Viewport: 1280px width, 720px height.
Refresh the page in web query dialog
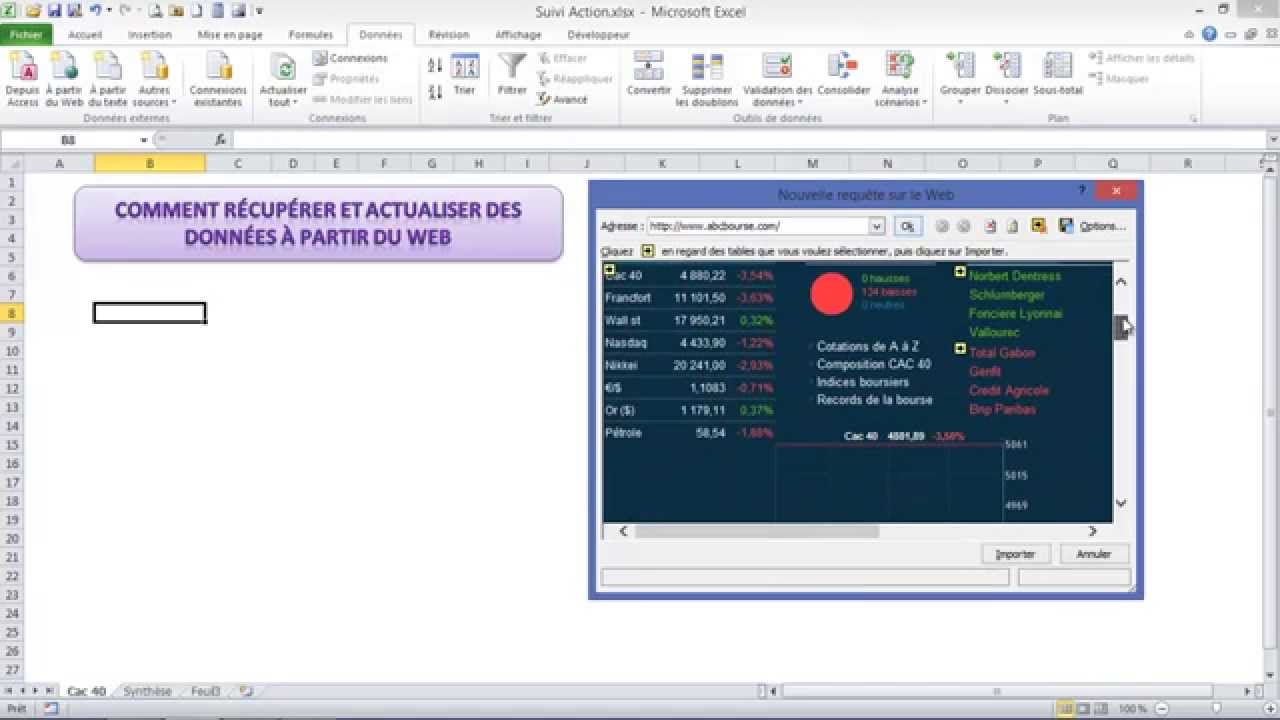1012,226
